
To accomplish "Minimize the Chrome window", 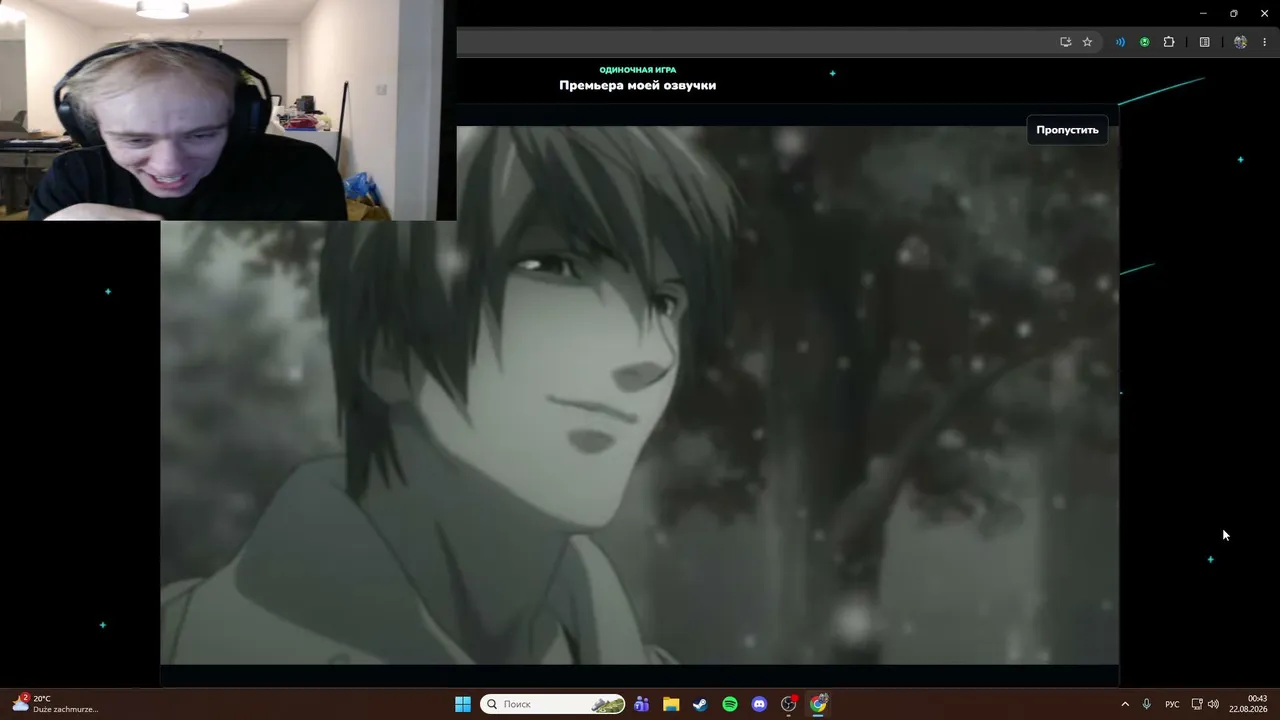I will 1202,13.
